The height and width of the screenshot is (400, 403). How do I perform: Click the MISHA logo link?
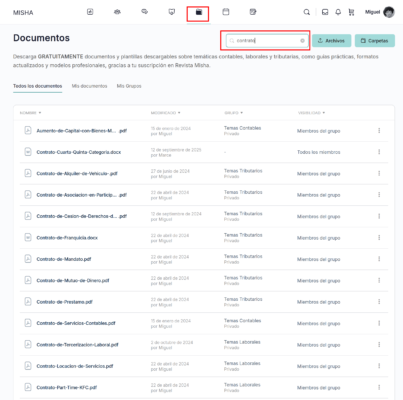(x=23, y=13)
